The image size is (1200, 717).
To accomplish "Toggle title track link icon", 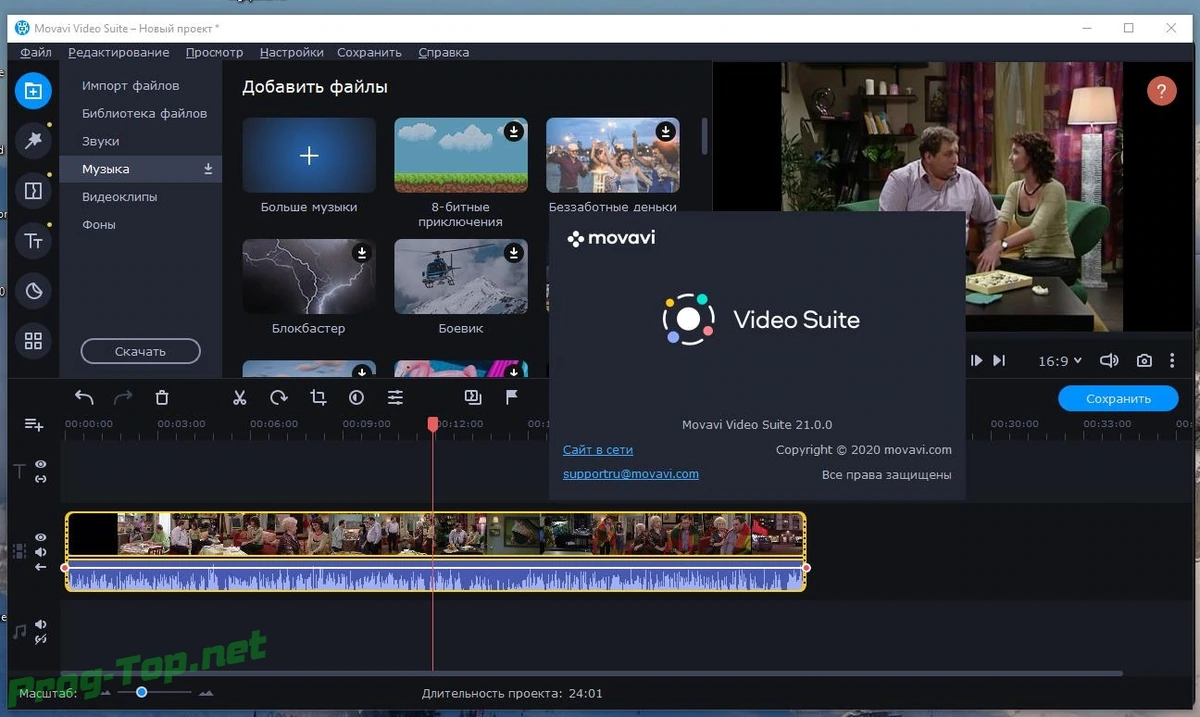I will click(41, 479).
